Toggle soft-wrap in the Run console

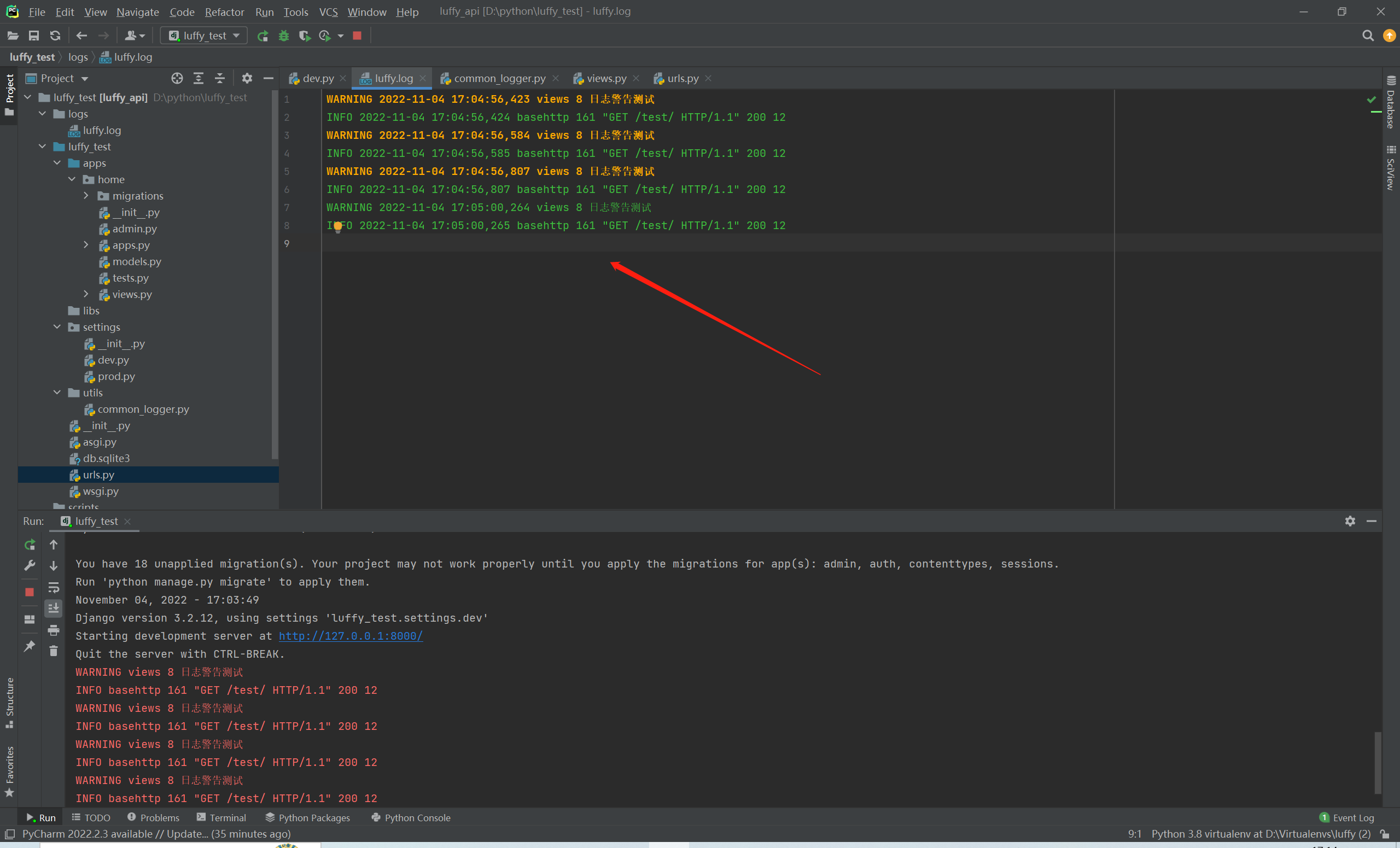pos(54,587)
